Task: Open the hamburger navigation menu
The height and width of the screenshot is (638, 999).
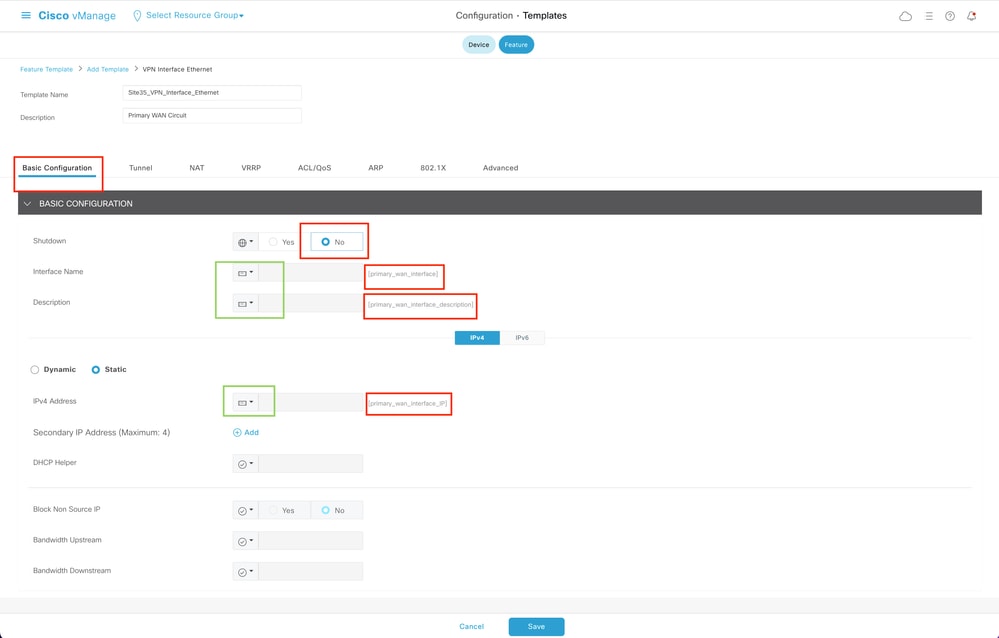Action: [25, 15]
